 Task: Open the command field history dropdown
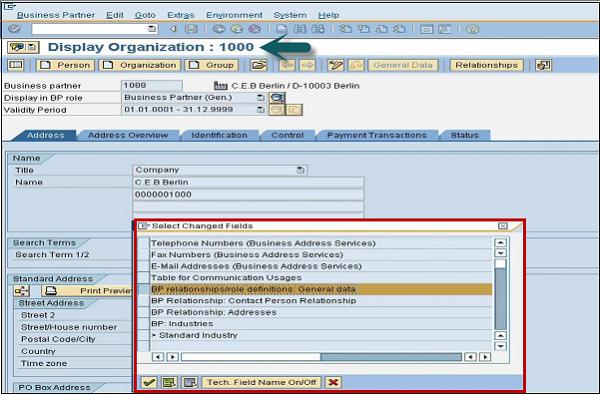pos(152,29)
